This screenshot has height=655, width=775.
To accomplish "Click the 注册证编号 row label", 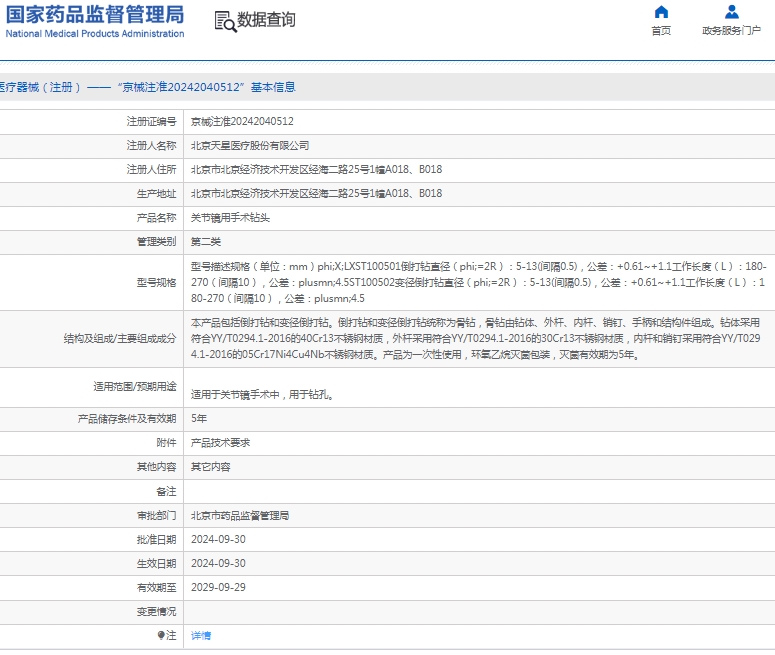I will tap(151, 122).
